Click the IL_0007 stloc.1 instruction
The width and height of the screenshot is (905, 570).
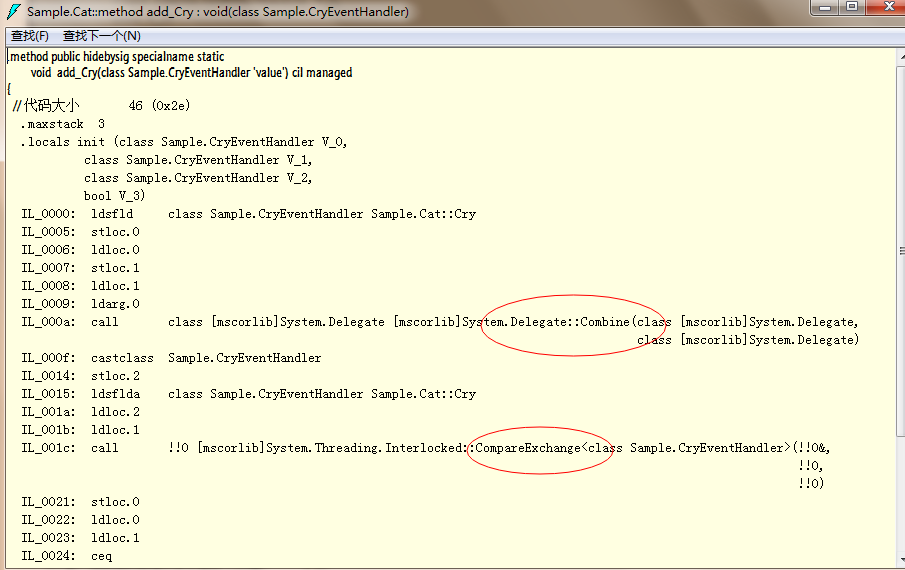(81, 268)
